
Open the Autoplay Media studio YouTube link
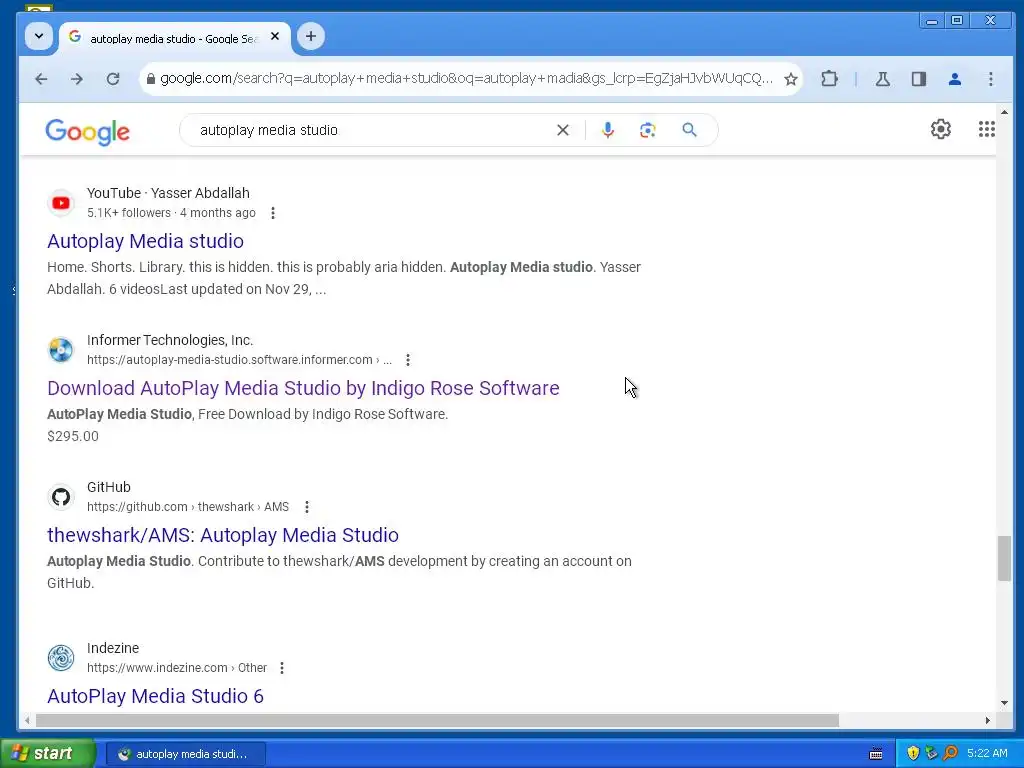[145, 241]
